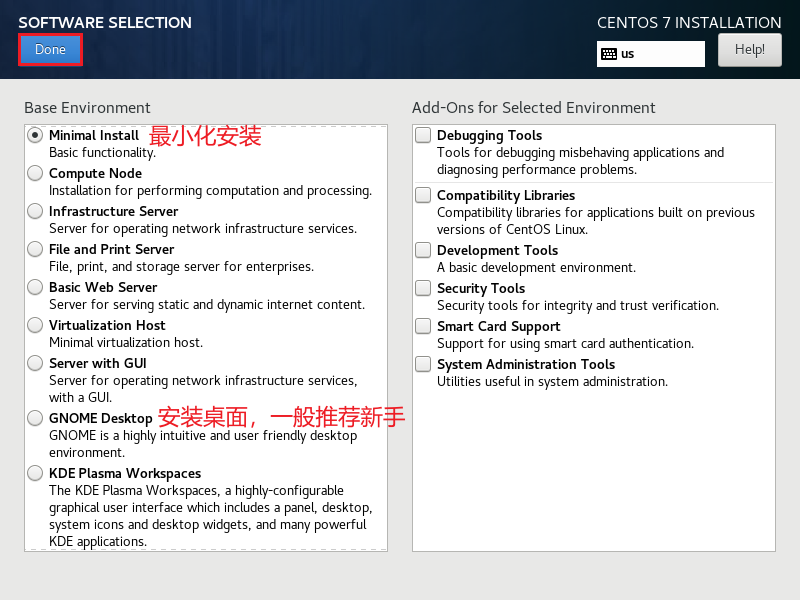Click the 'Minimal Install' label text

[x=94, y=135]
